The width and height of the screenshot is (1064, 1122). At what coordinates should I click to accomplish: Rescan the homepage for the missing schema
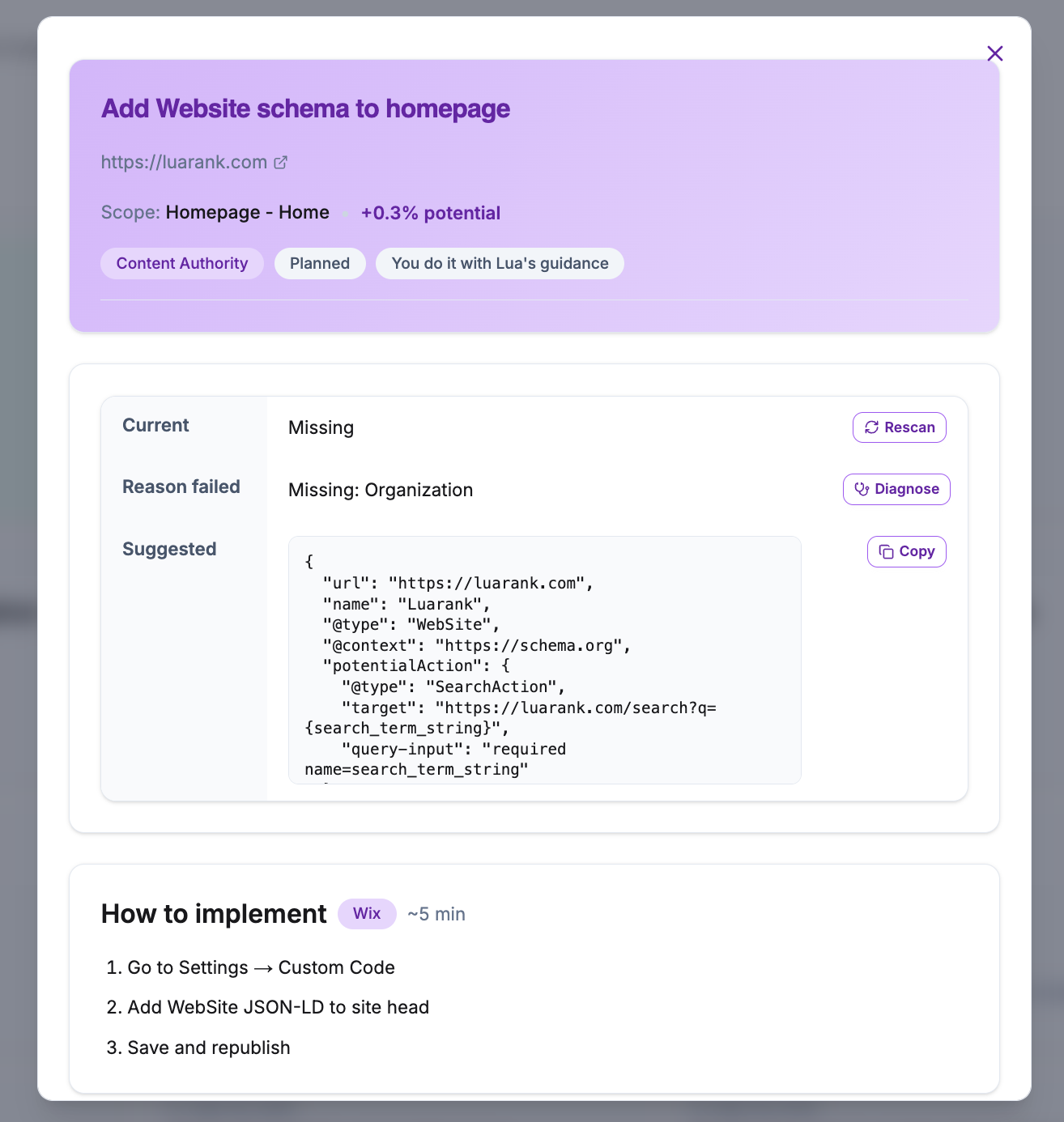[x=899, y=427]
